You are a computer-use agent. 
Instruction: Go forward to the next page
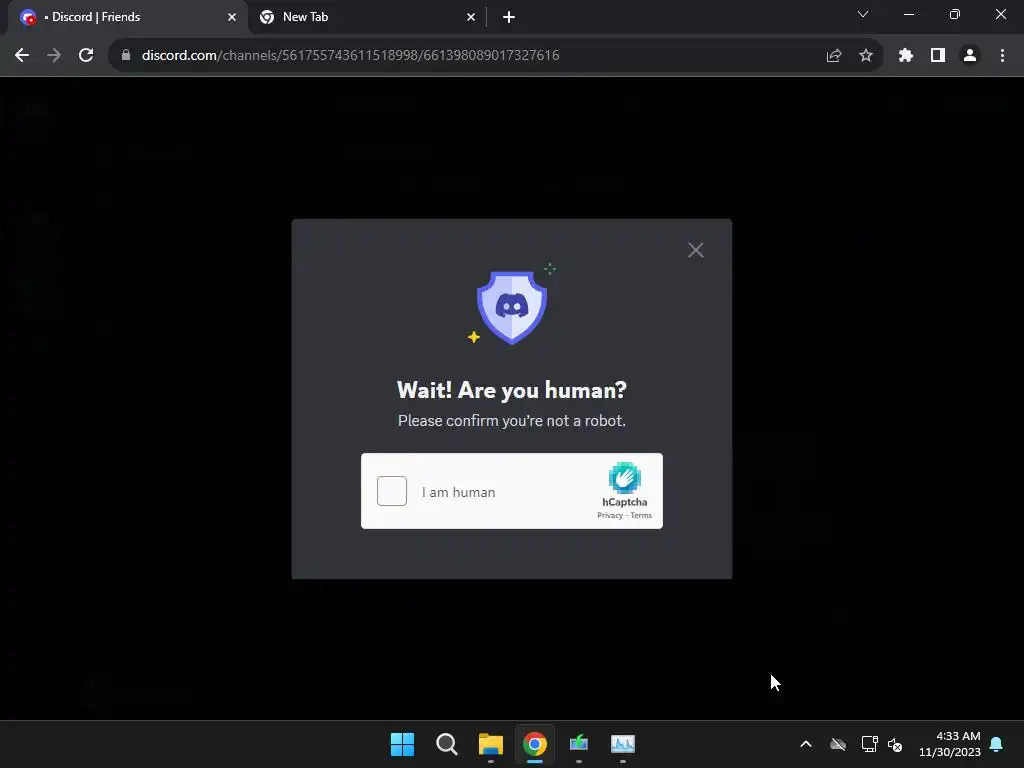click(54, 56)
